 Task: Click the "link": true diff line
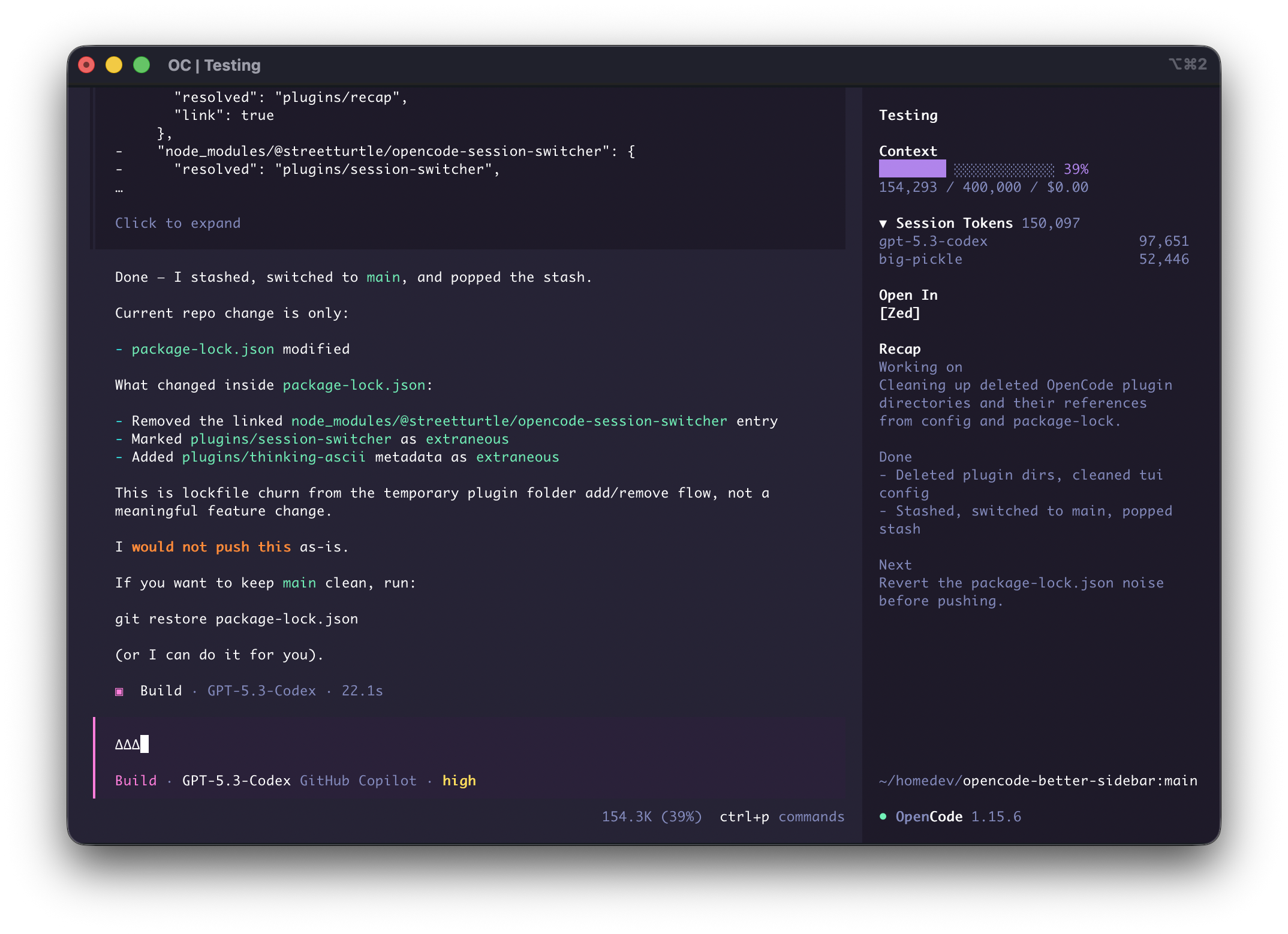224,115
